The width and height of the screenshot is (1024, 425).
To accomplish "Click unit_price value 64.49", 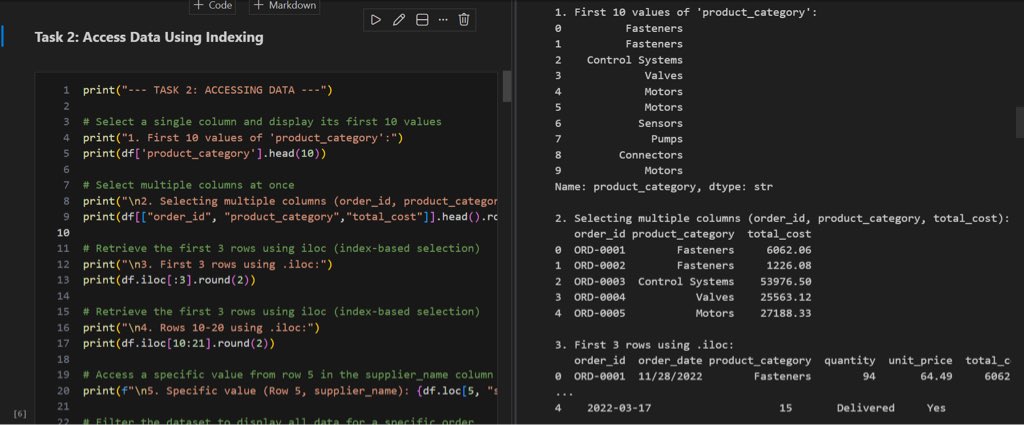I will 936,377.
